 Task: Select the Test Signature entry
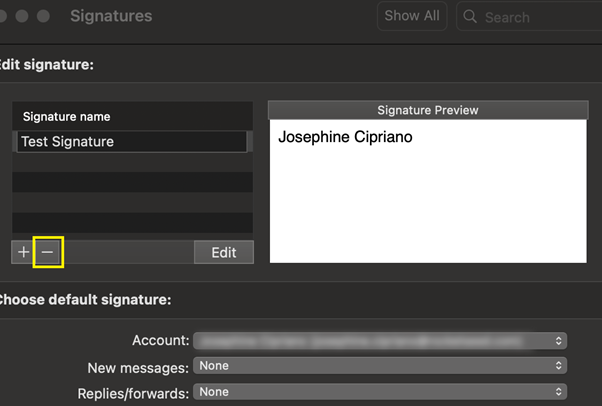(x=132, y=142)
